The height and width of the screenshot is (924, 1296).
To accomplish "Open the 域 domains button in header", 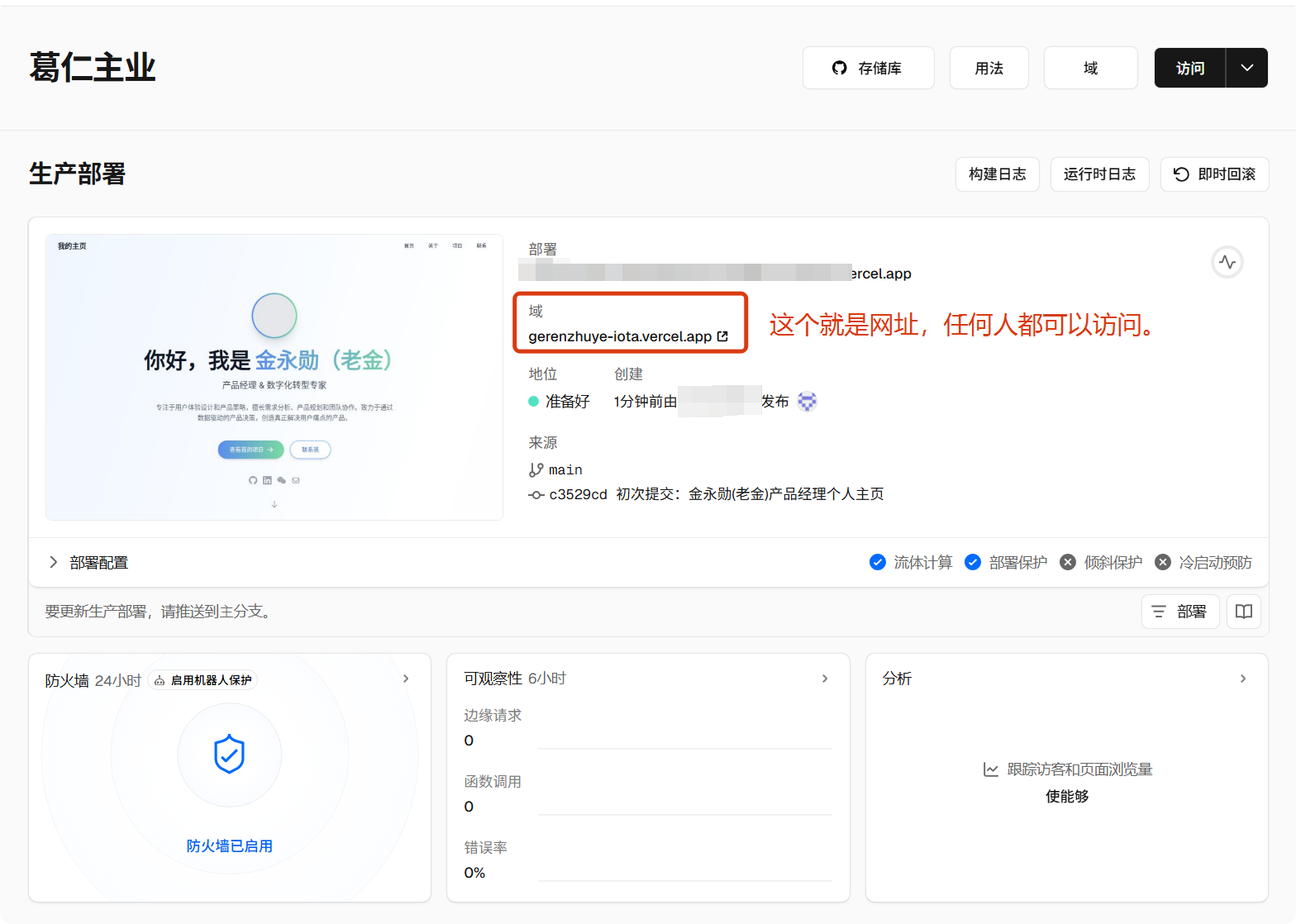I will 1090,68.
